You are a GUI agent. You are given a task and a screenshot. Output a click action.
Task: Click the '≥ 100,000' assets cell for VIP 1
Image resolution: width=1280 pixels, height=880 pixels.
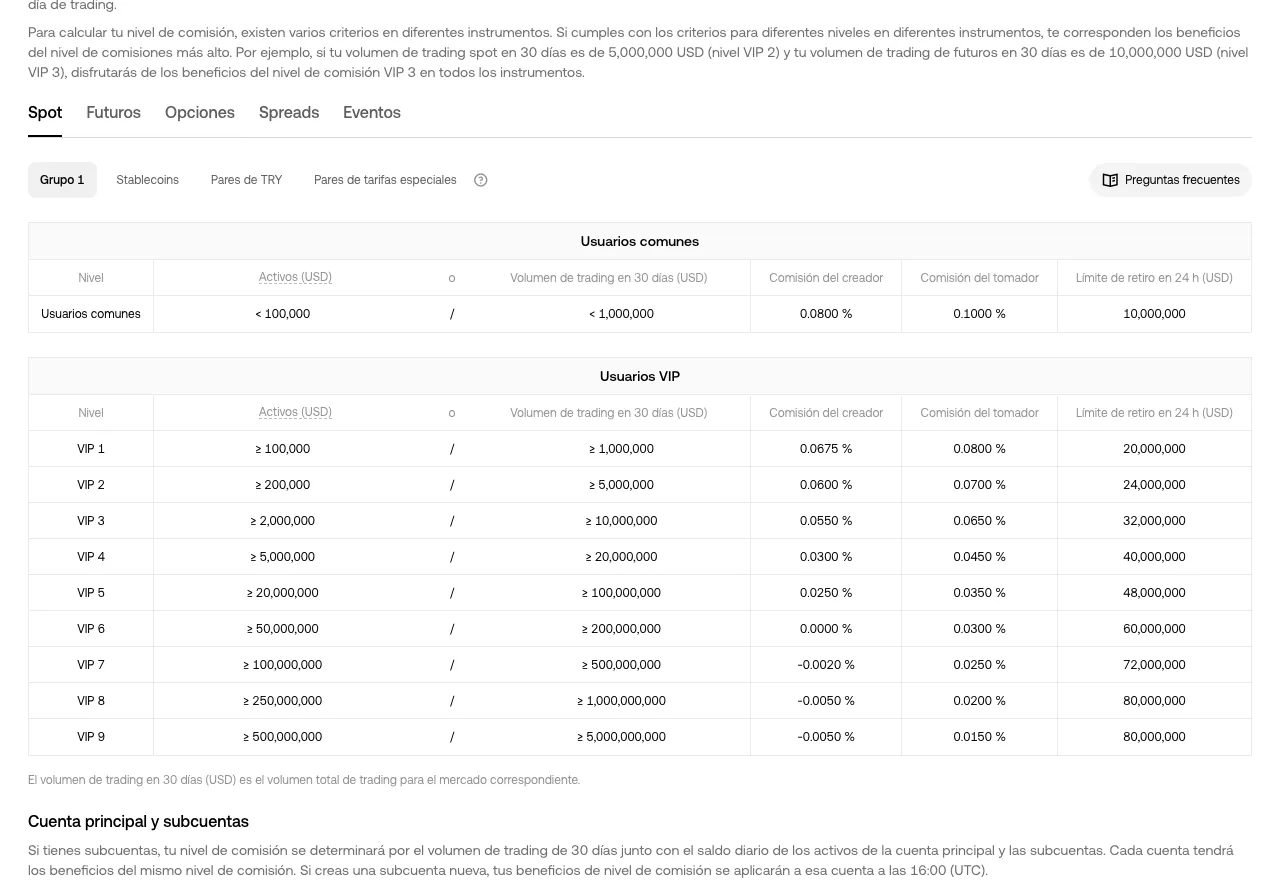[x=283, y=449]
